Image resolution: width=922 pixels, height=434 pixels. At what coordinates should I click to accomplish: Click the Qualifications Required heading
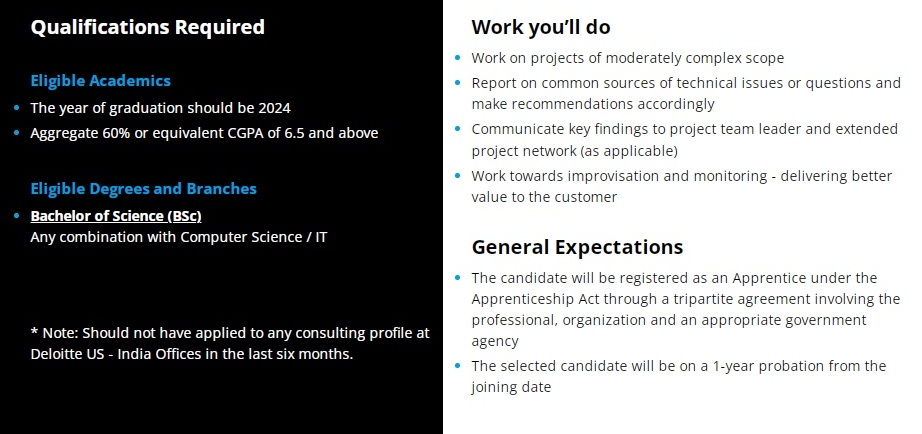coord(148,27)
